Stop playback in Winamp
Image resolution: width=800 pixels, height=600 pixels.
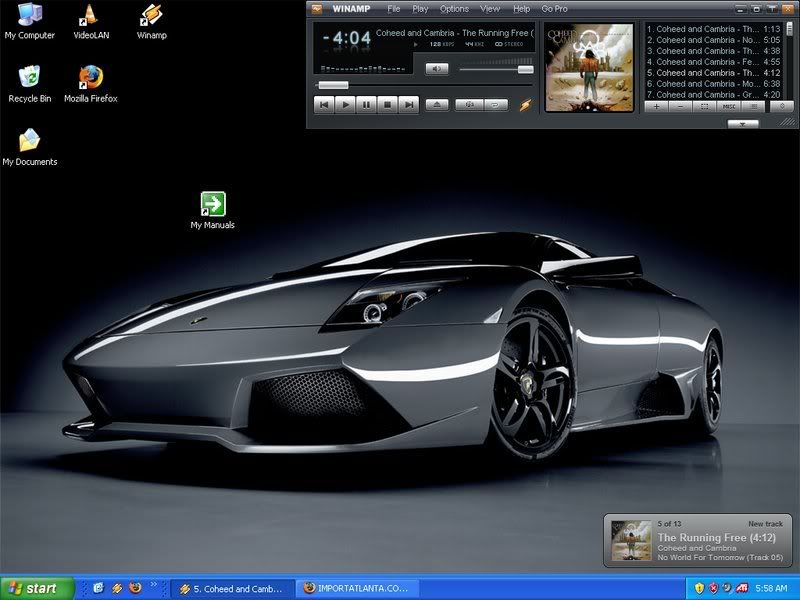(x=388, y=104)
